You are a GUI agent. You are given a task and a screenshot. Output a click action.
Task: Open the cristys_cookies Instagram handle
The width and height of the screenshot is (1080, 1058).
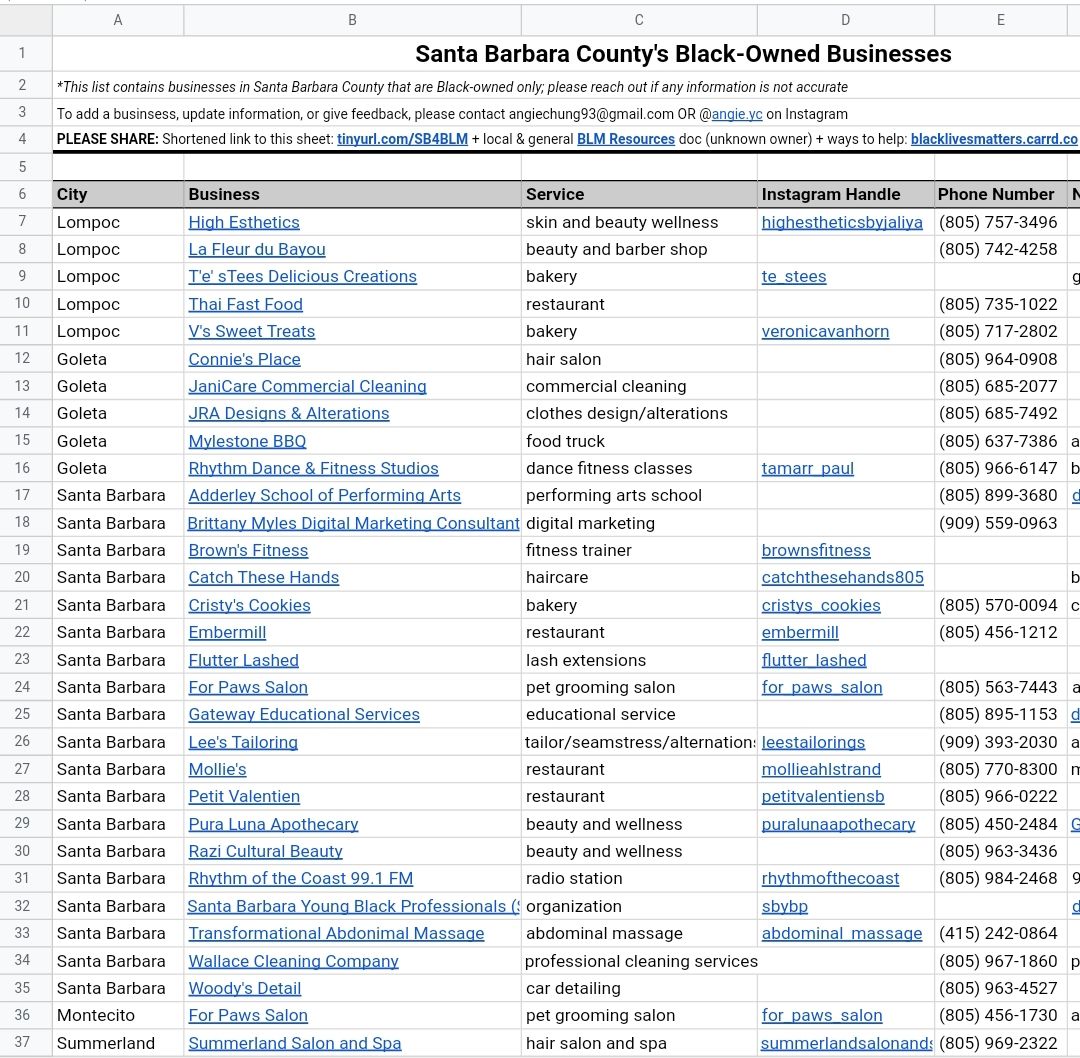(x=820, y=605)
